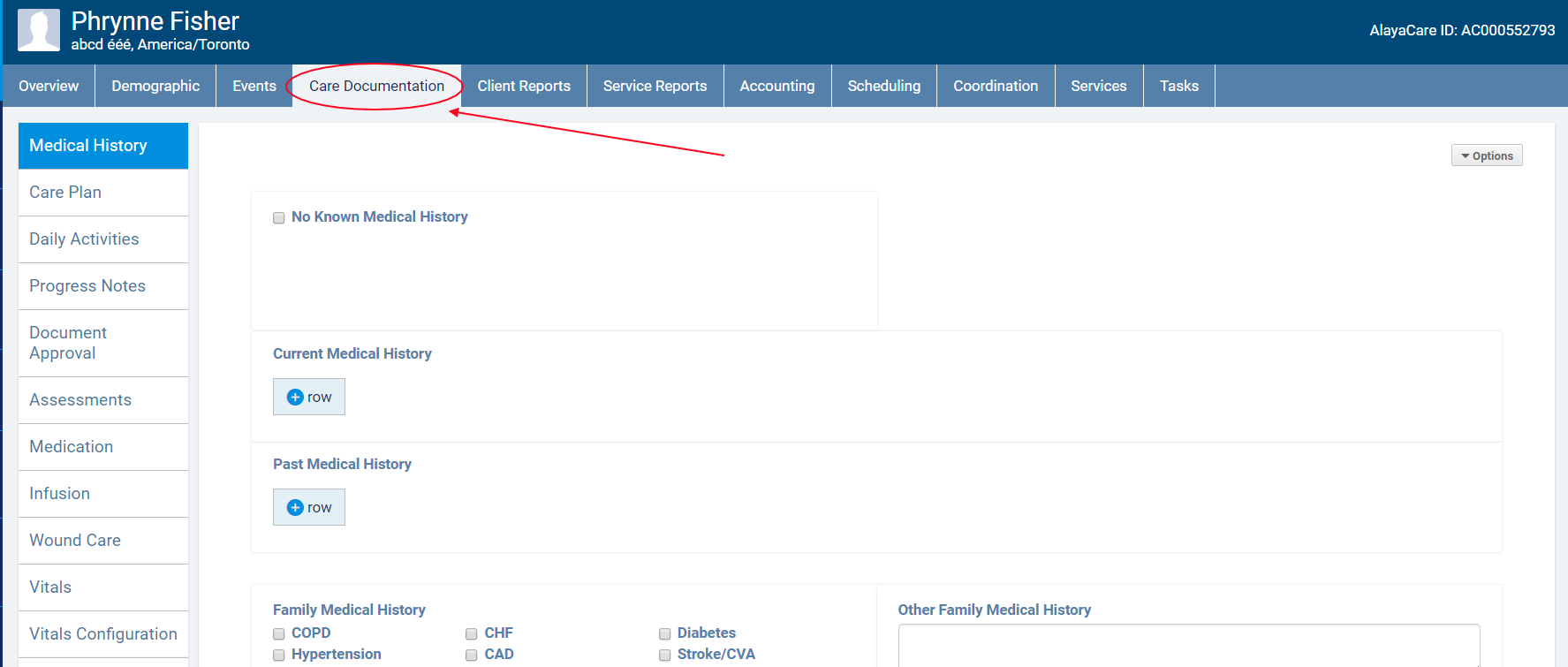Tick the Diabetes checkbox
1568x667 pixels.
pyautogui.click(x=664, y=634)
